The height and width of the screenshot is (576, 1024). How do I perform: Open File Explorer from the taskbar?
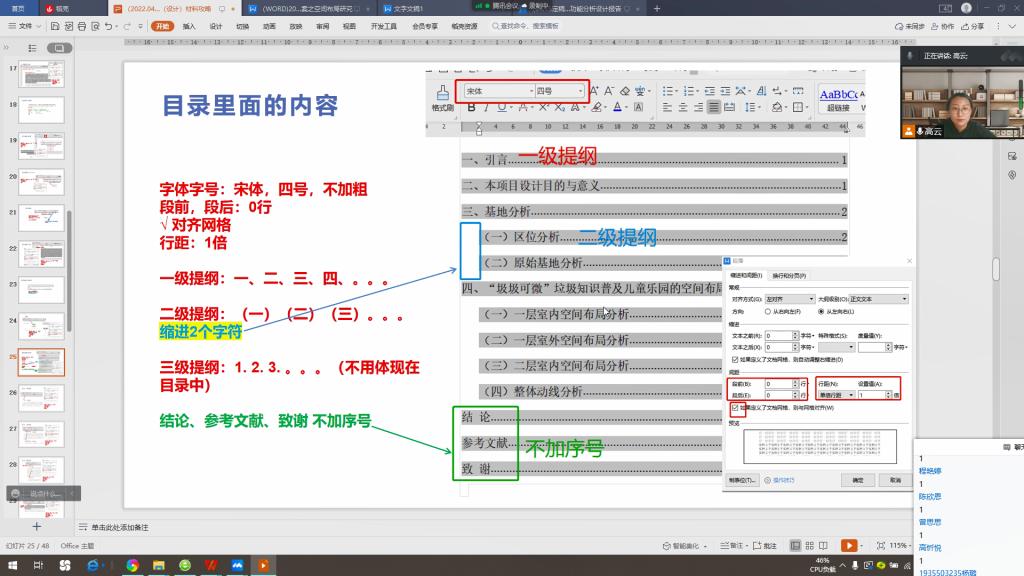159,565
